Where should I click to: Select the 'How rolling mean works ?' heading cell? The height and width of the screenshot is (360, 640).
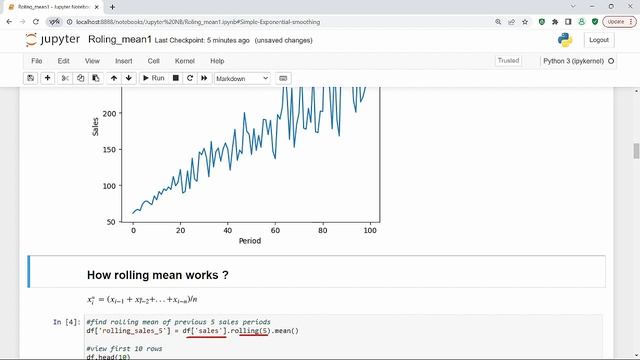tap(317, 271)
